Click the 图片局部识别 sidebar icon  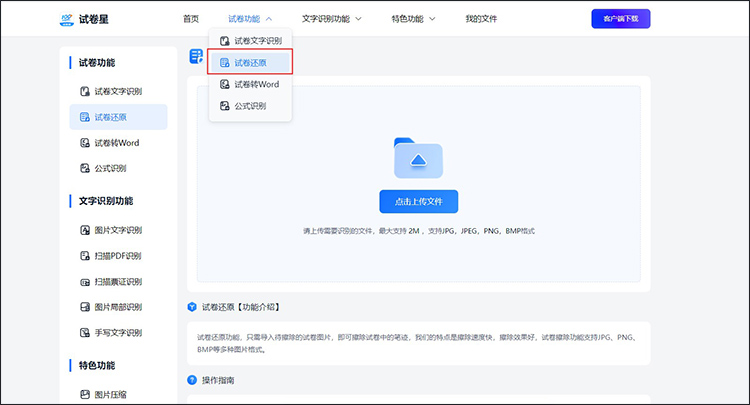[x=85, y=307]
